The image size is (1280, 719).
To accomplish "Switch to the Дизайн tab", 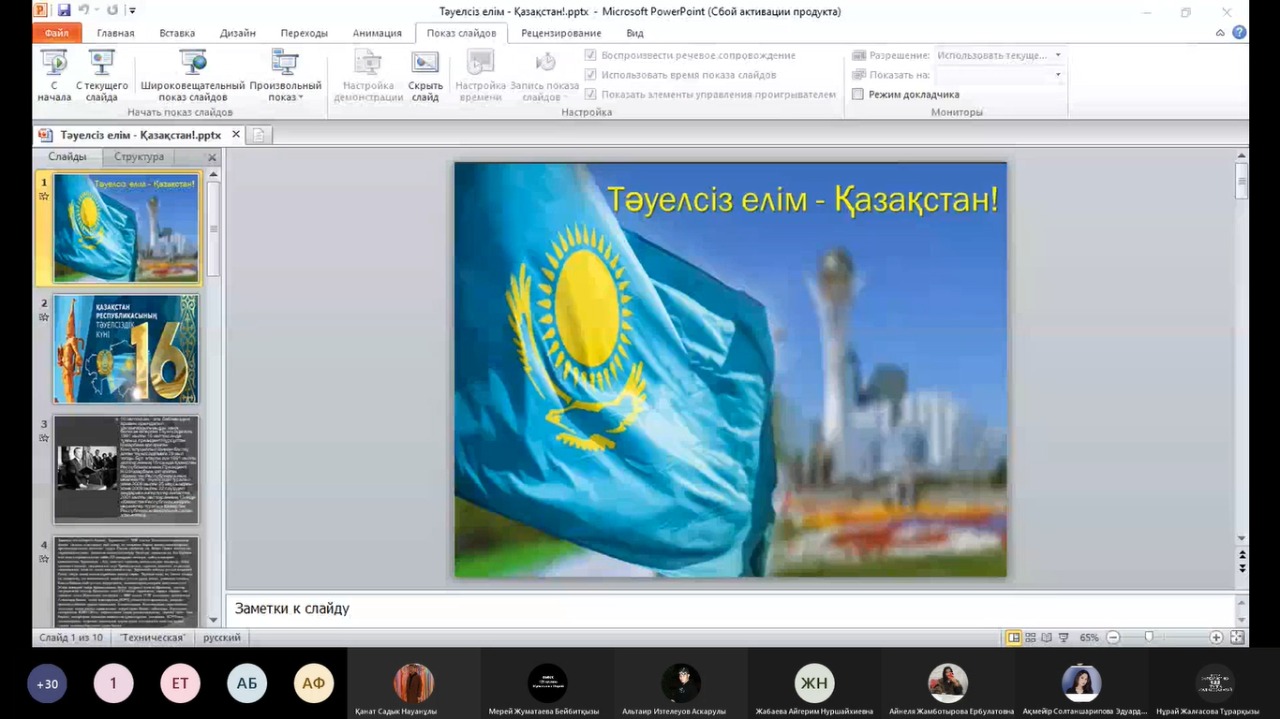I will [238, 33].
